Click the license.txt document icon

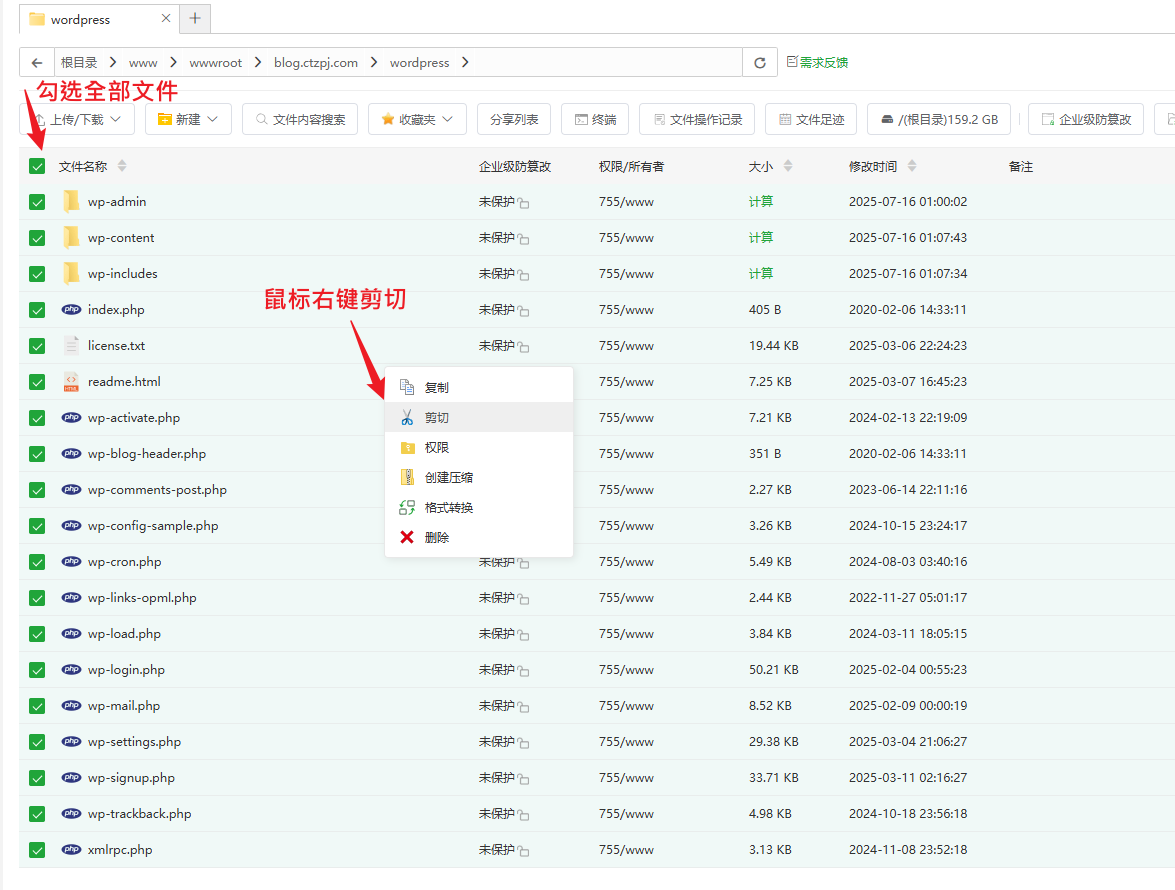(71, 346)
